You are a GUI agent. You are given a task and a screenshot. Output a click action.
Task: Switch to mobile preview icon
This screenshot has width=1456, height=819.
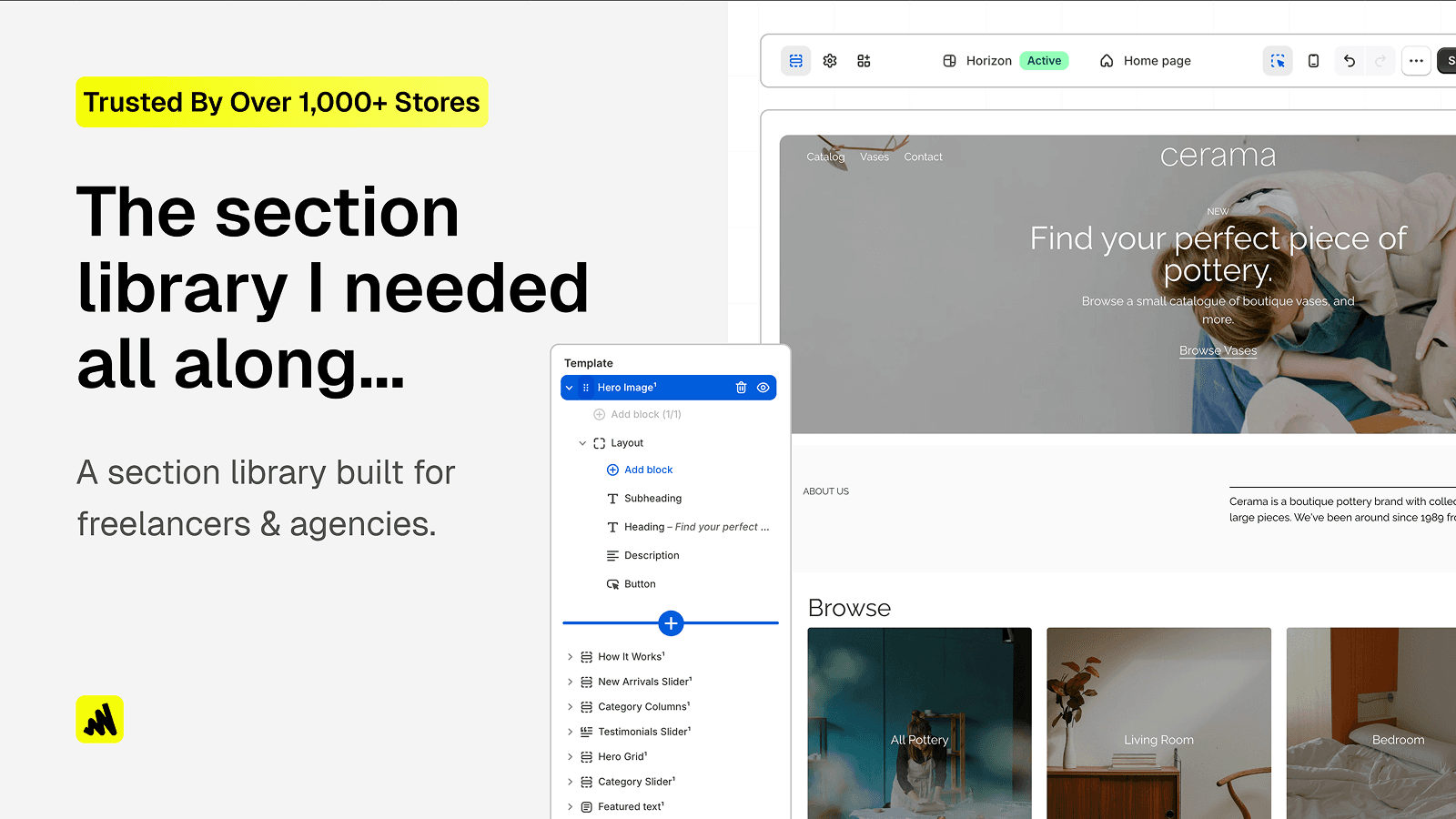point(1313,61)
